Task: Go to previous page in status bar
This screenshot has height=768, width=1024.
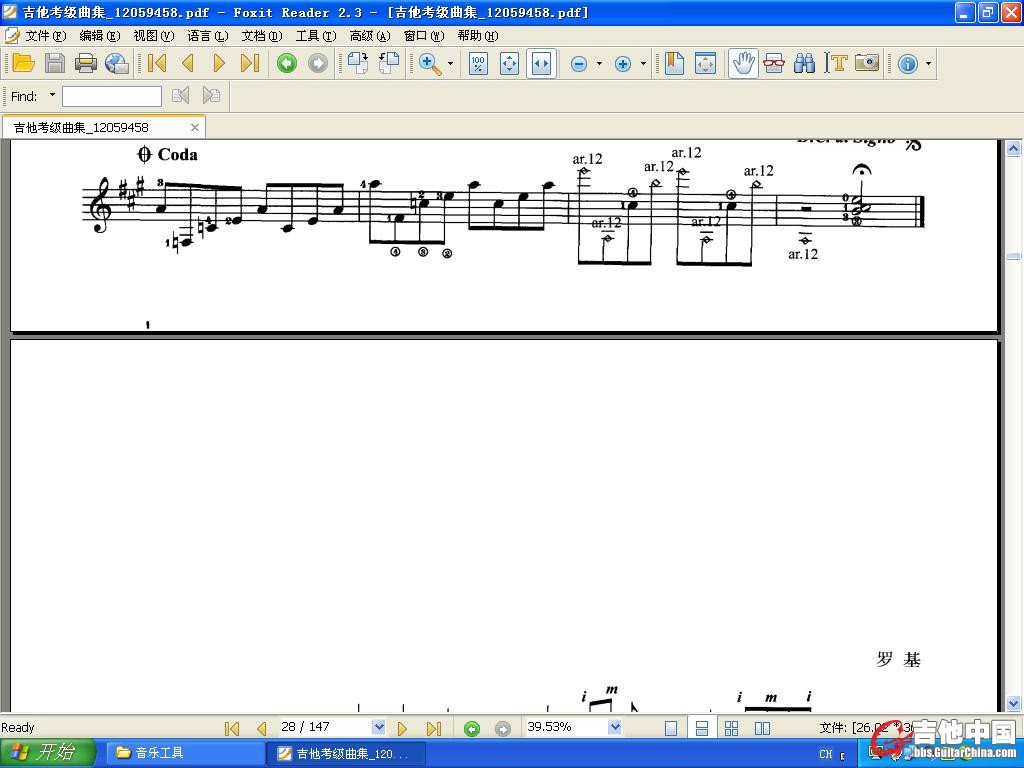Action: pos(262,728)
